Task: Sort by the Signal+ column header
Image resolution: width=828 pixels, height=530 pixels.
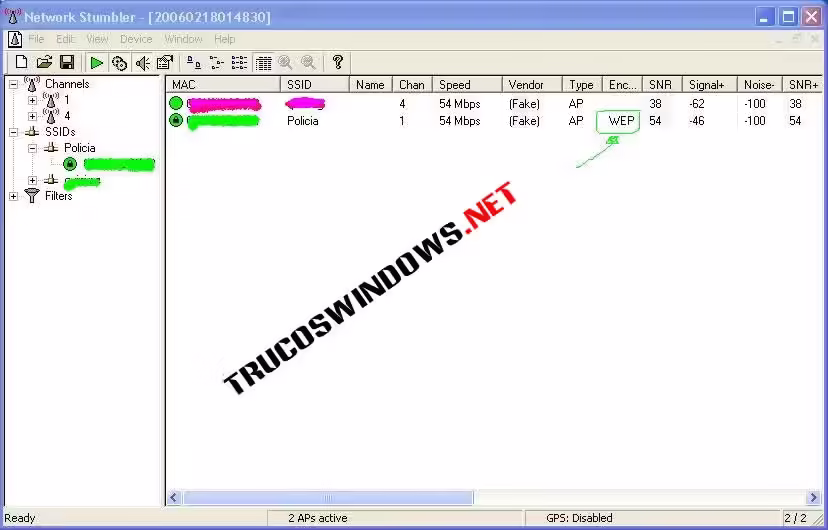Action: [x=710, y=84]
